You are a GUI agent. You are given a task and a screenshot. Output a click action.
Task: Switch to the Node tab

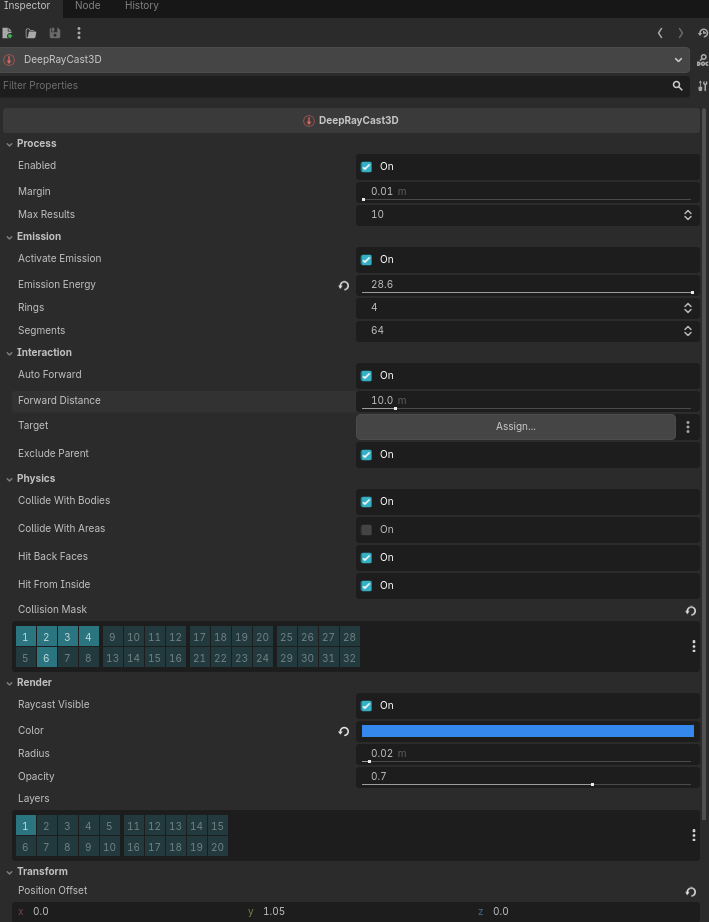point(87,7)
